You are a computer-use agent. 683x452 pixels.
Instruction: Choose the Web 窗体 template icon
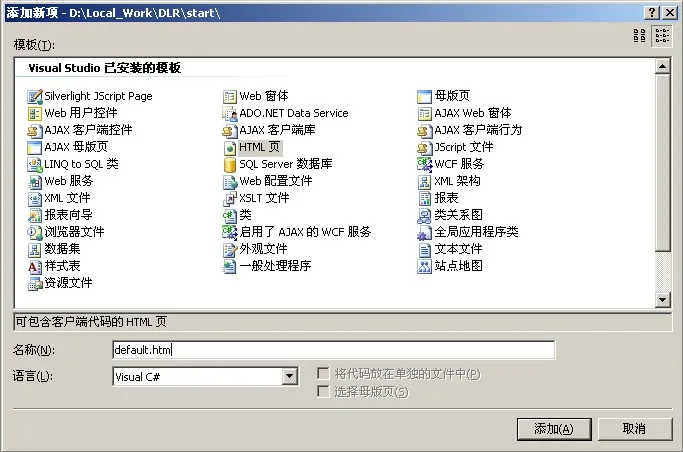coord(230,96)
